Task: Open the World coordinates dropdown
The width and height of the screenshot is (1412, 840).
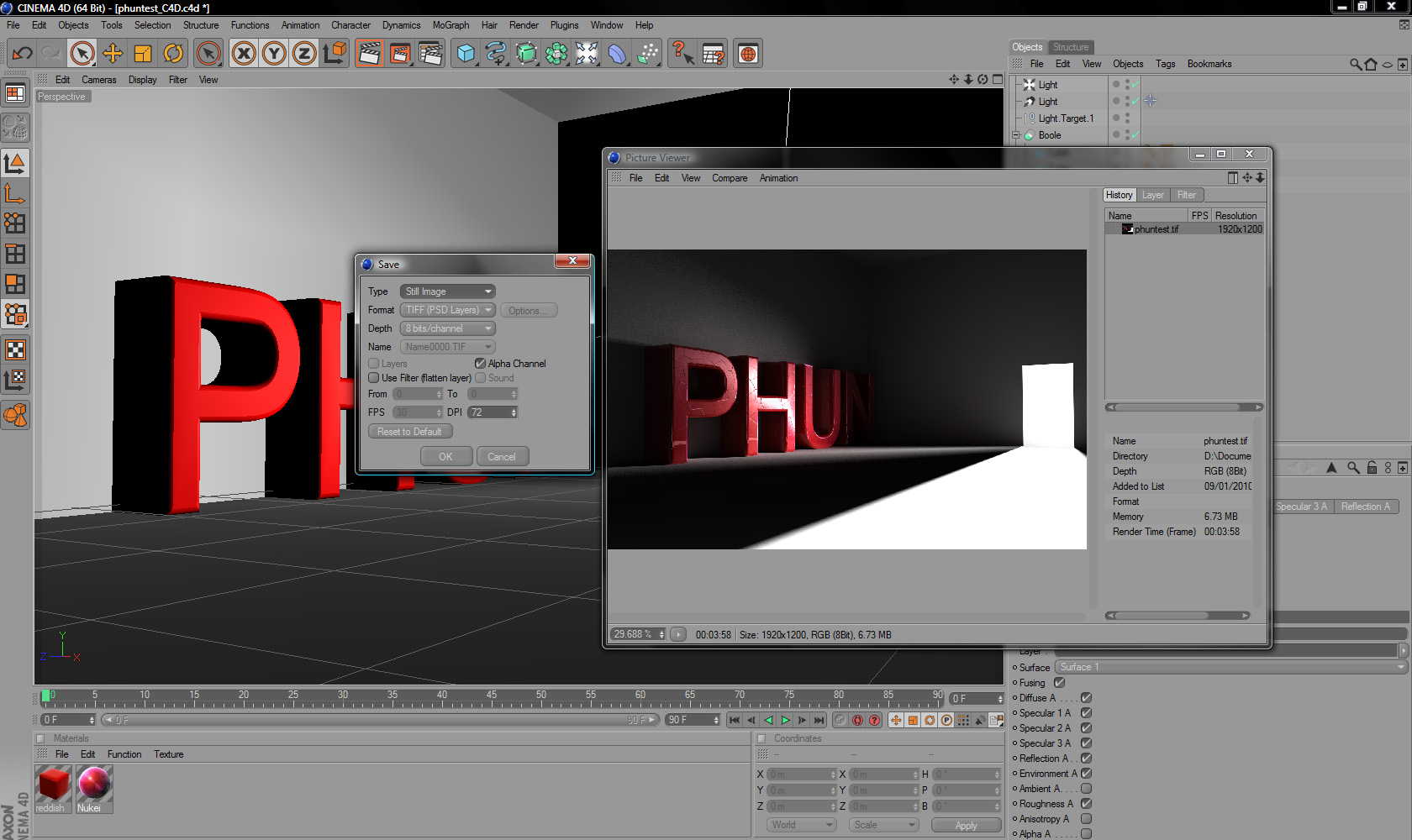Action: click(x=801, y=825)
